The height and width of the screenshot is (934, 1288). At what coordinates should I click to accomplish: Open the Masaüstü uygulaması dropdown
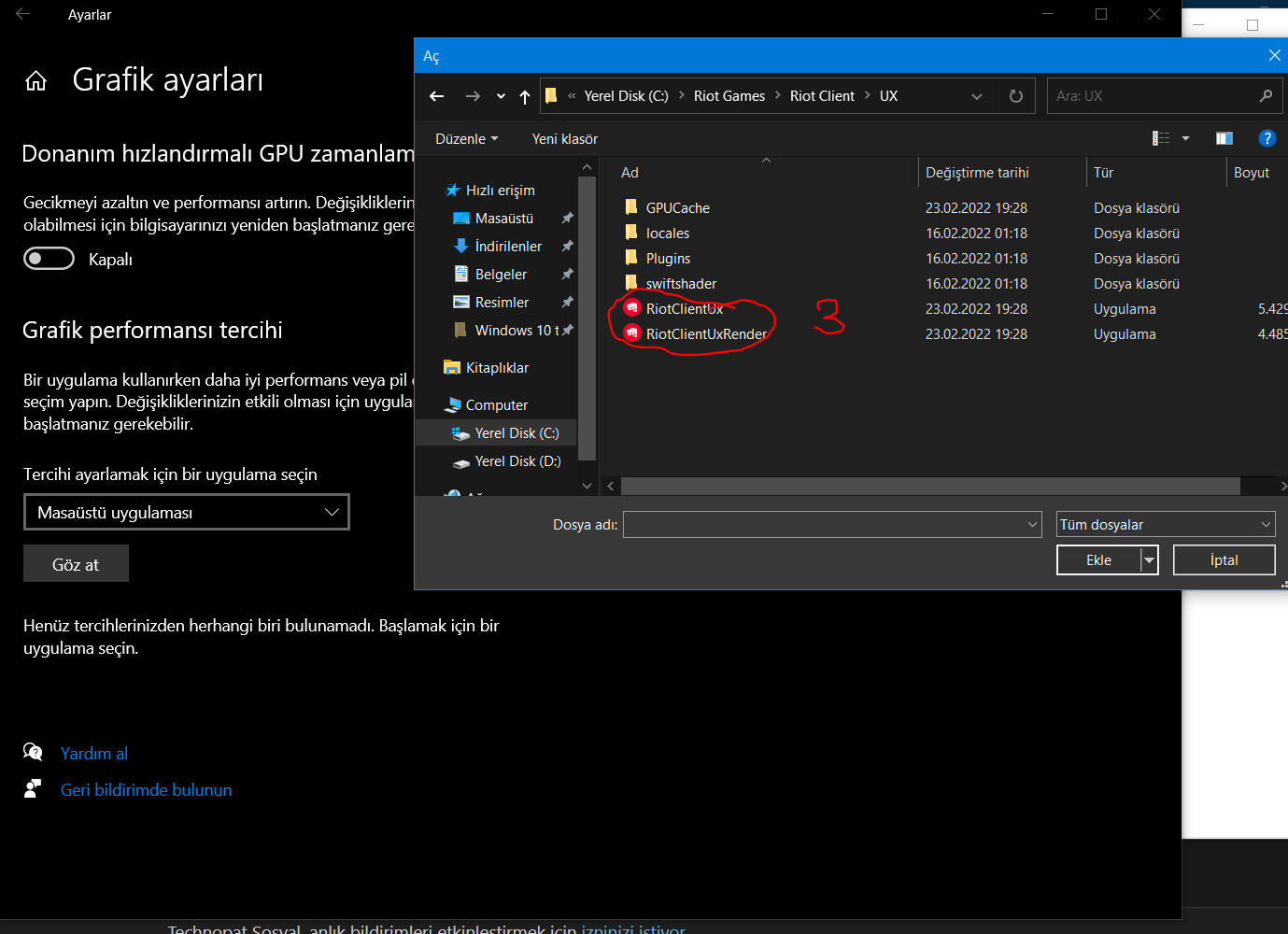[187, 512]
